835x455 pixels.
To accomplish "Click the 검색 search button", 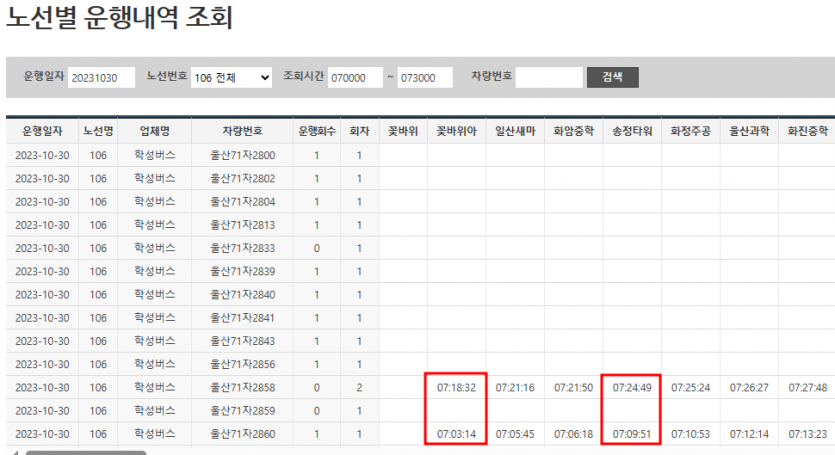I will click(x=612, y=77).
